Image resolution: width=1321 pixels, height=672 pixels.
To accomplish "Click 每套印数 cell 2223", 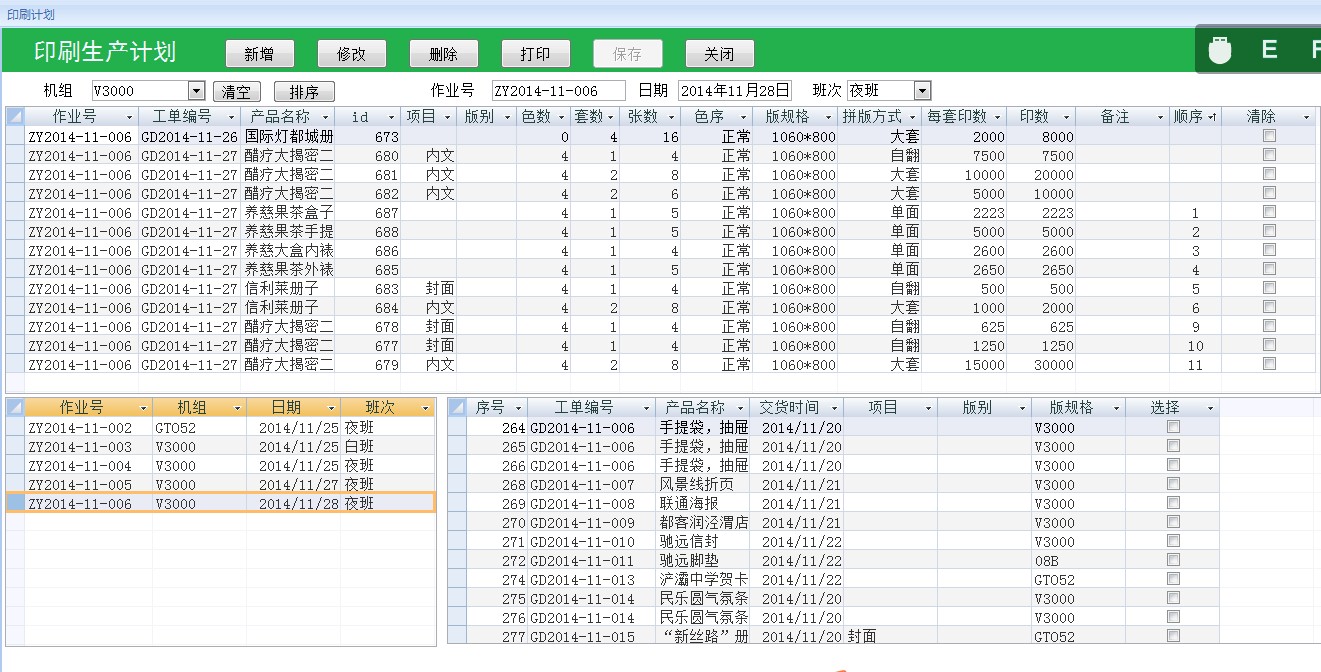I will [965, 212].
